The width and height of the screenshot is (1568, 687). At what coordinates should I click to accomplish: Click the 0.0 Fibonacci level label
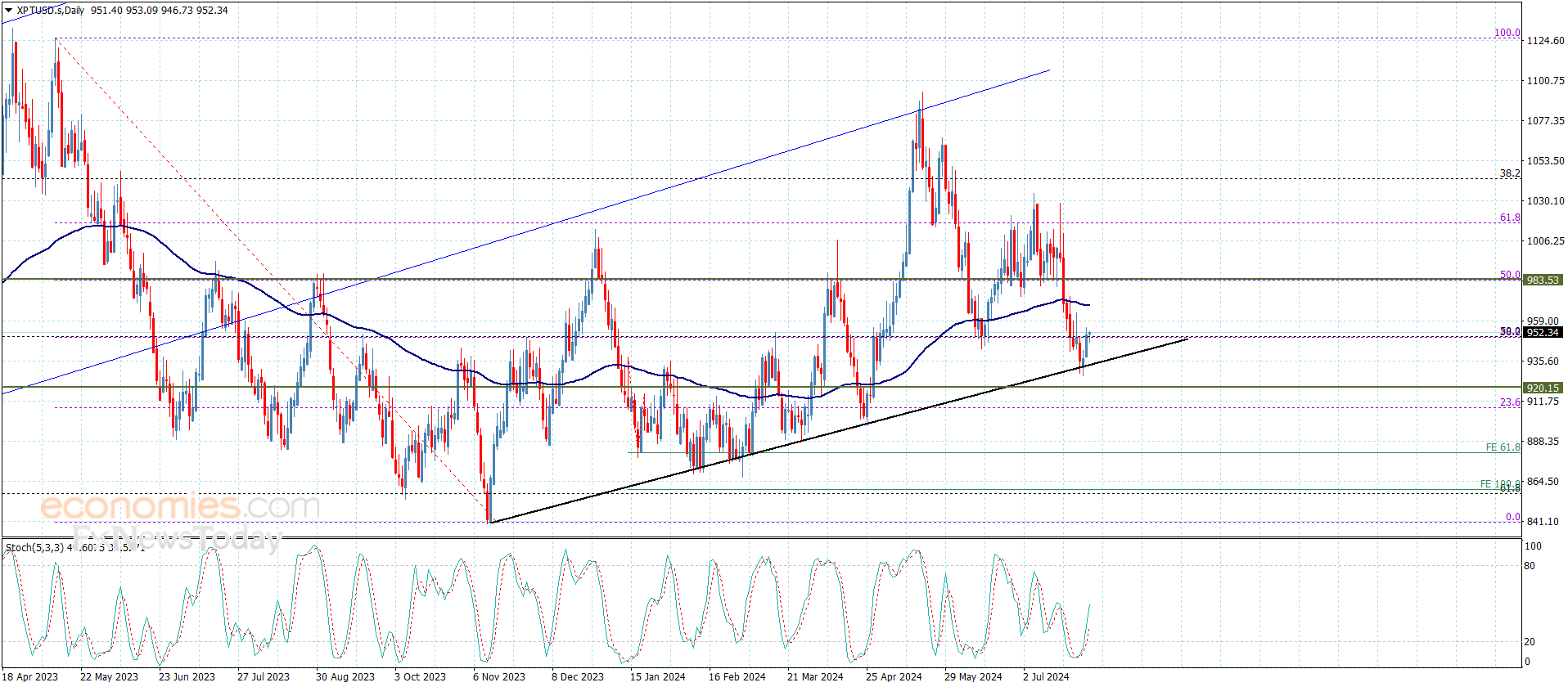click(1513, 517)
